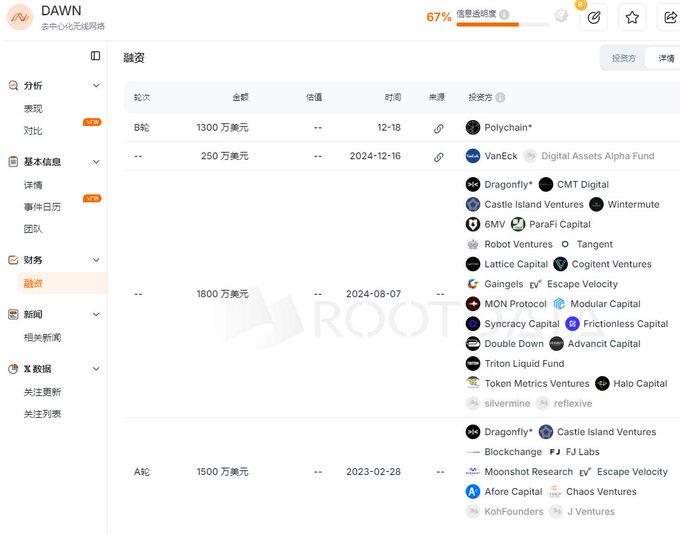The image size is (680, 534).
Task: Collapse the 分析 sidebar section
Action: (96, 86)
